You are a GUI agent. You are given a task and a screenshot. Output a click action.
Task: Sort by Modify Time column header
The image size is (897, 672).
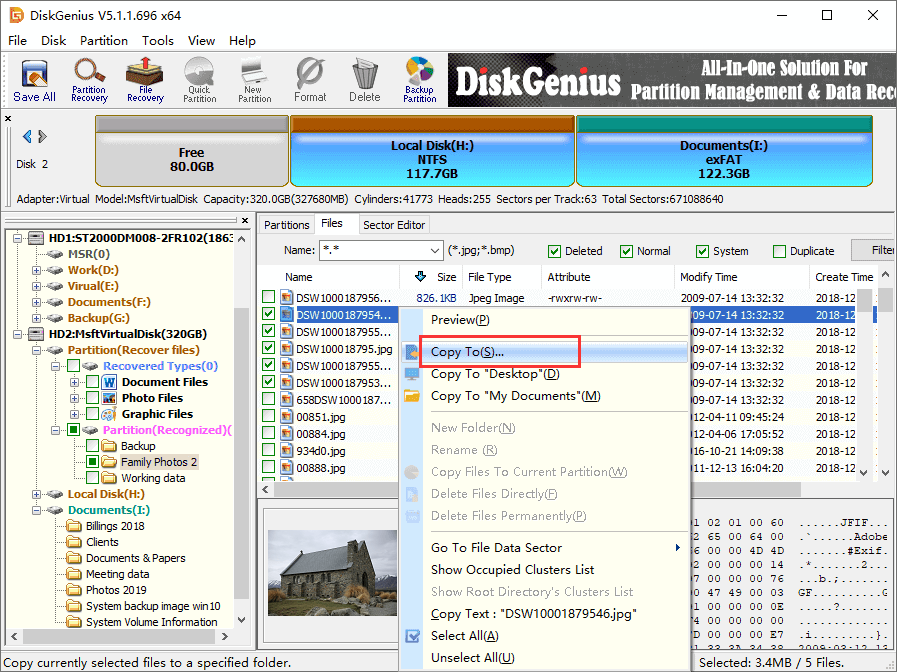[709, 277]
